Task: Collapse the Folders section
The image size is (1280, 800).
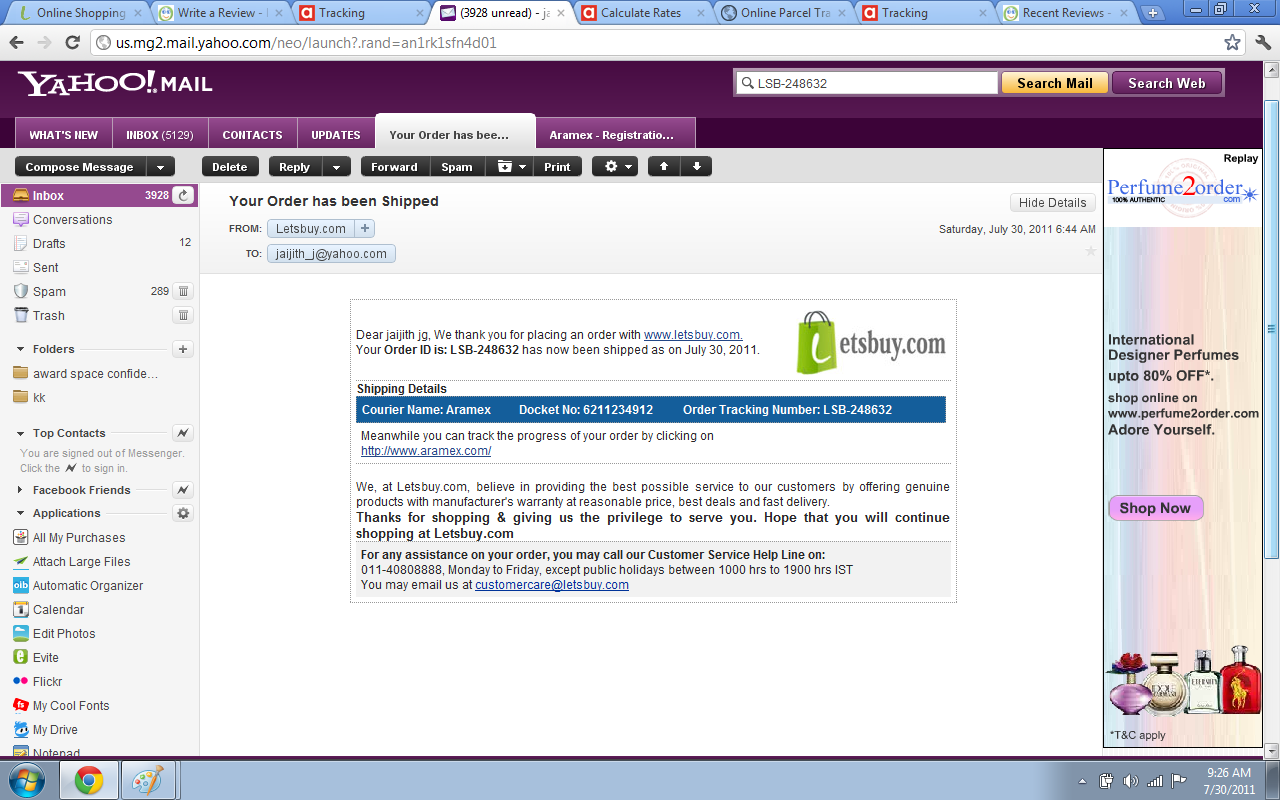Action: coord(21,349)
